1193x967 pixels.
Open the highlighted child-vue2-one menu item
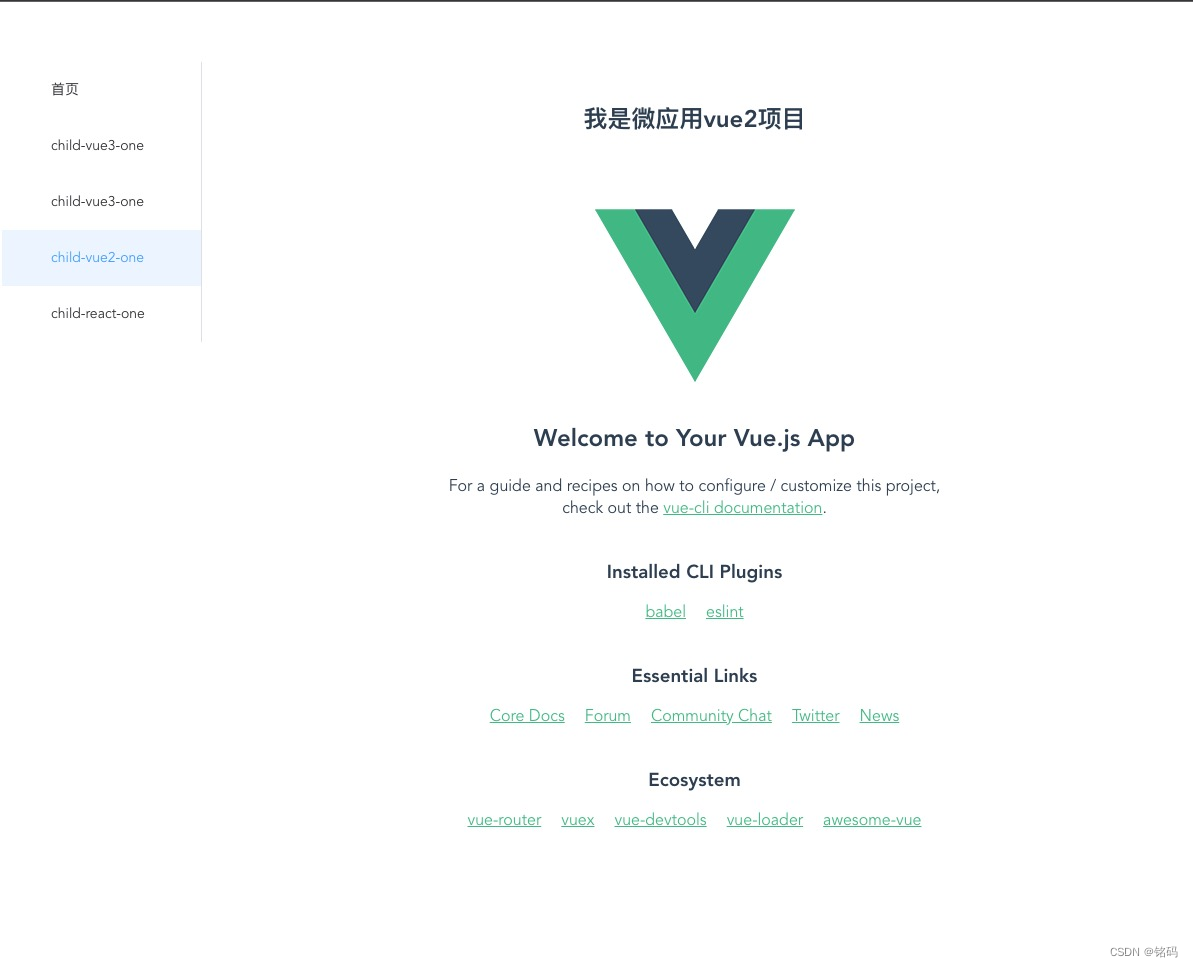101,257
